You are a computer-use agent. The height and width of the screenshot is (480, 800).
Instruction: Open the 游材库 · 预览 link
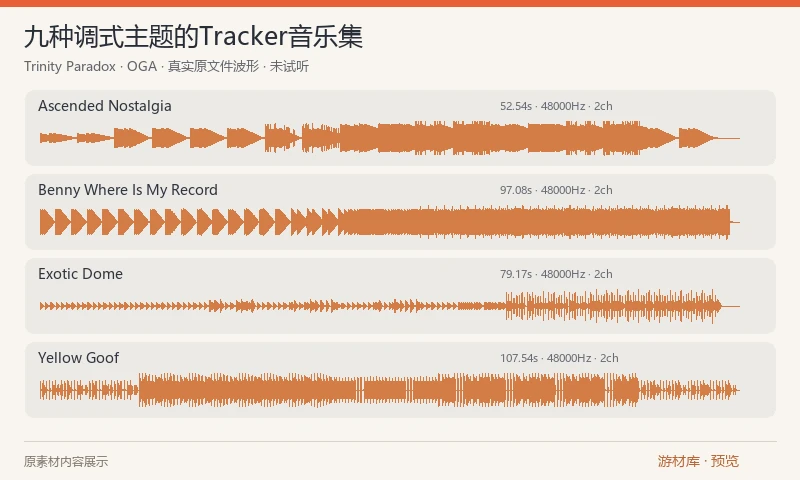pos(698,461)
